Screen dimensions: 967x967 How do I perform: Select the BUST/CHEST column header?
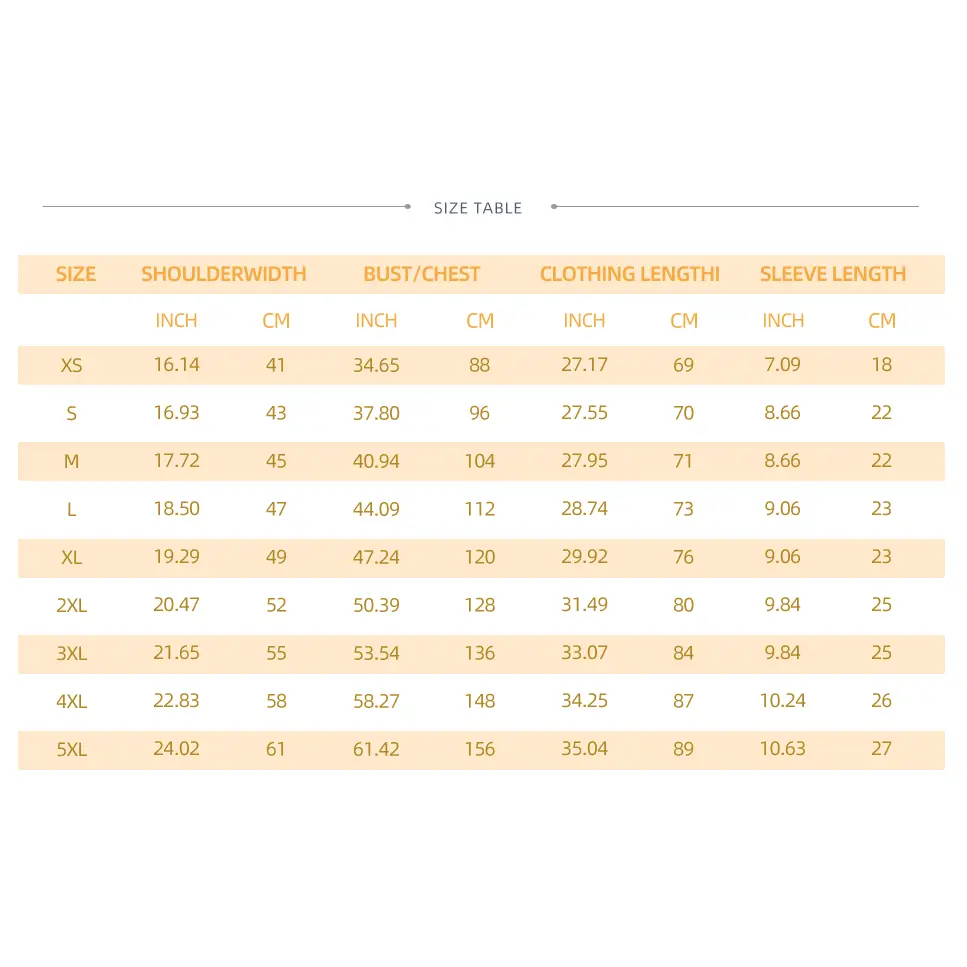tap(421, 274)
